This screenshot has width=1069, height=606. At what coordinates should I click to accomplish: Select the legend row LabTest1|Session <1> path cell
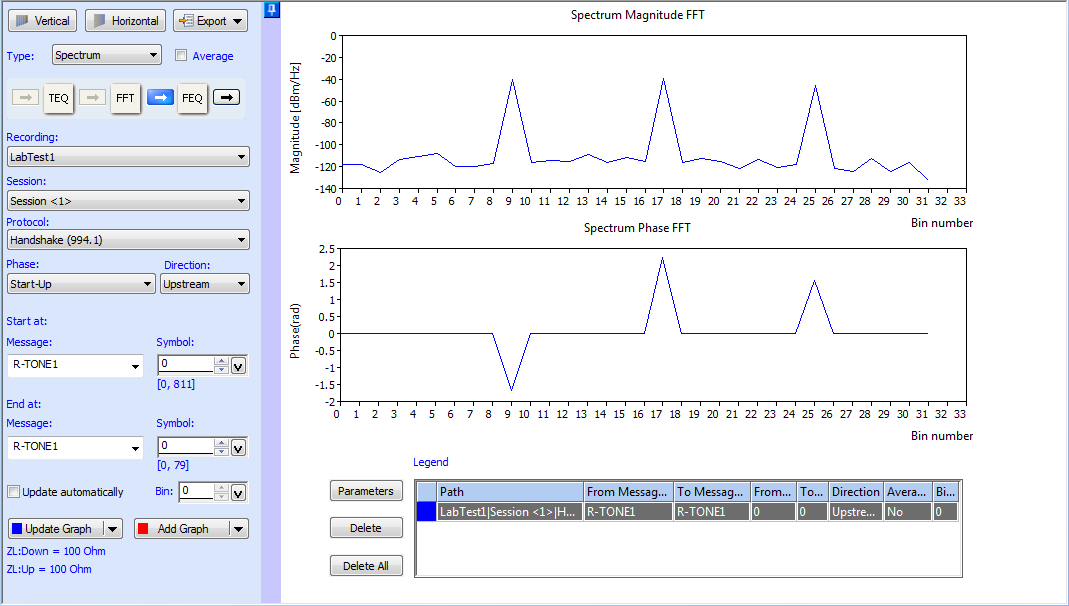pyautogui.click(x=510, y=512)
